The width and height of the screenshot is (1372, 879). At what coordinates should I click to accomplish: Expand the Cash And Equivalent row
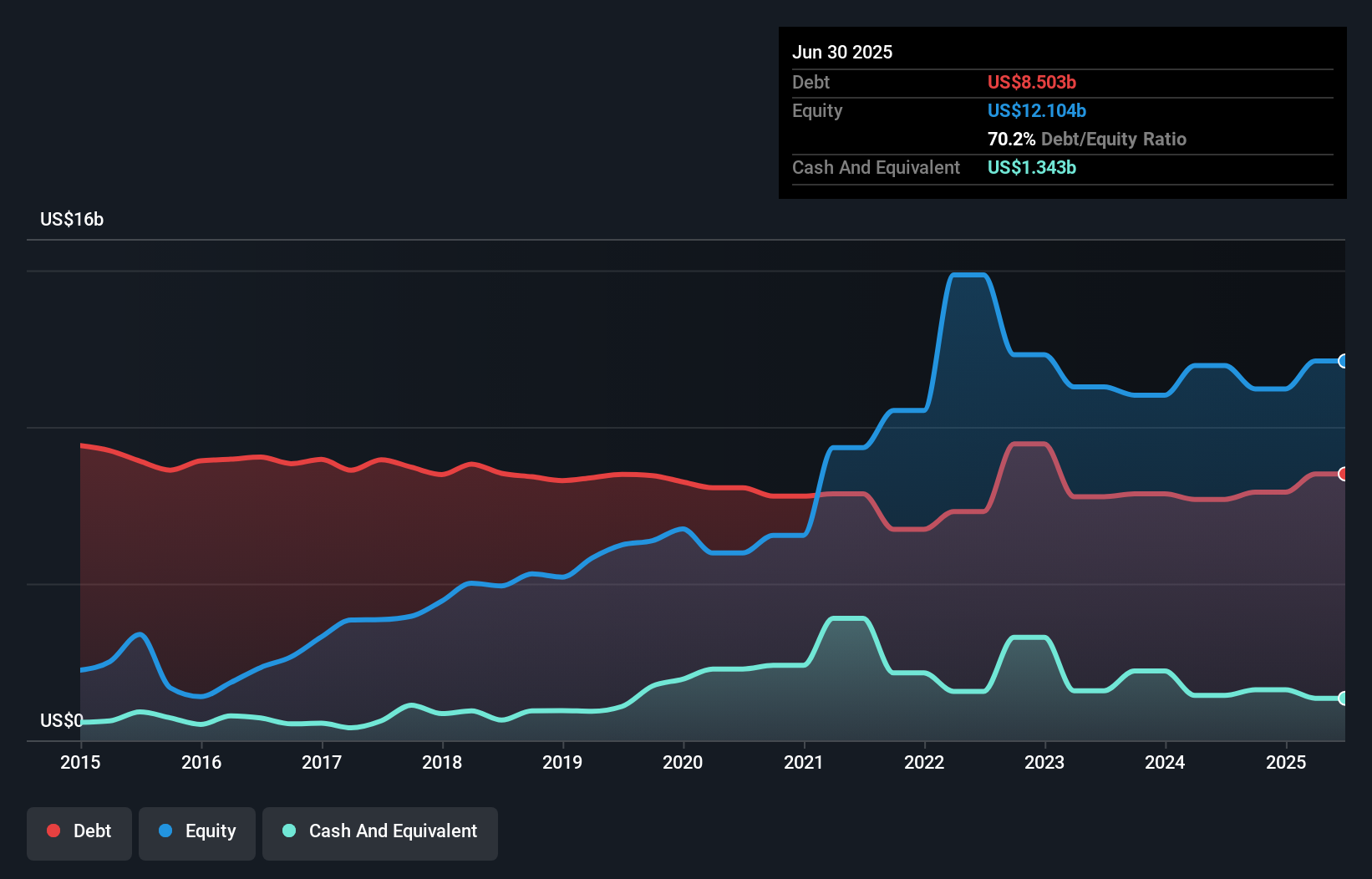(876, 167)
